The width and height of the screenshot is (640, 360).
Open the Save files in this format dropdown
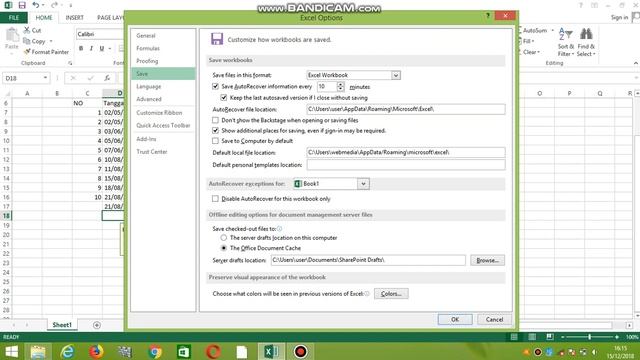pos(396,75)
